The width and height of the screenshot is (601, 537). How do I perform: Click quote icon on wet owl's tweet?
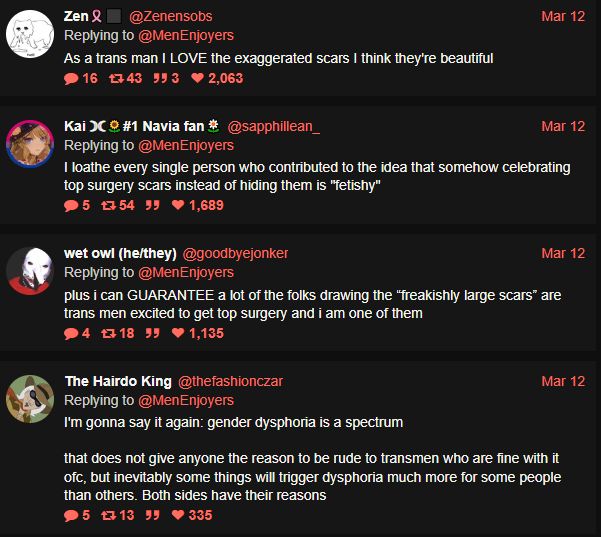154,333
